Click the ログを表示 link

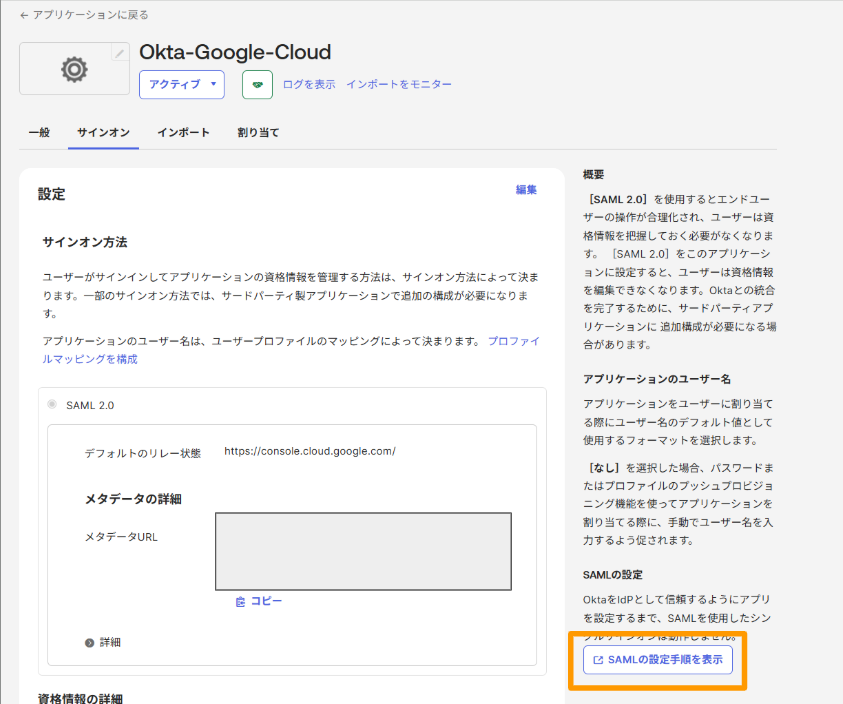(310, 85)
